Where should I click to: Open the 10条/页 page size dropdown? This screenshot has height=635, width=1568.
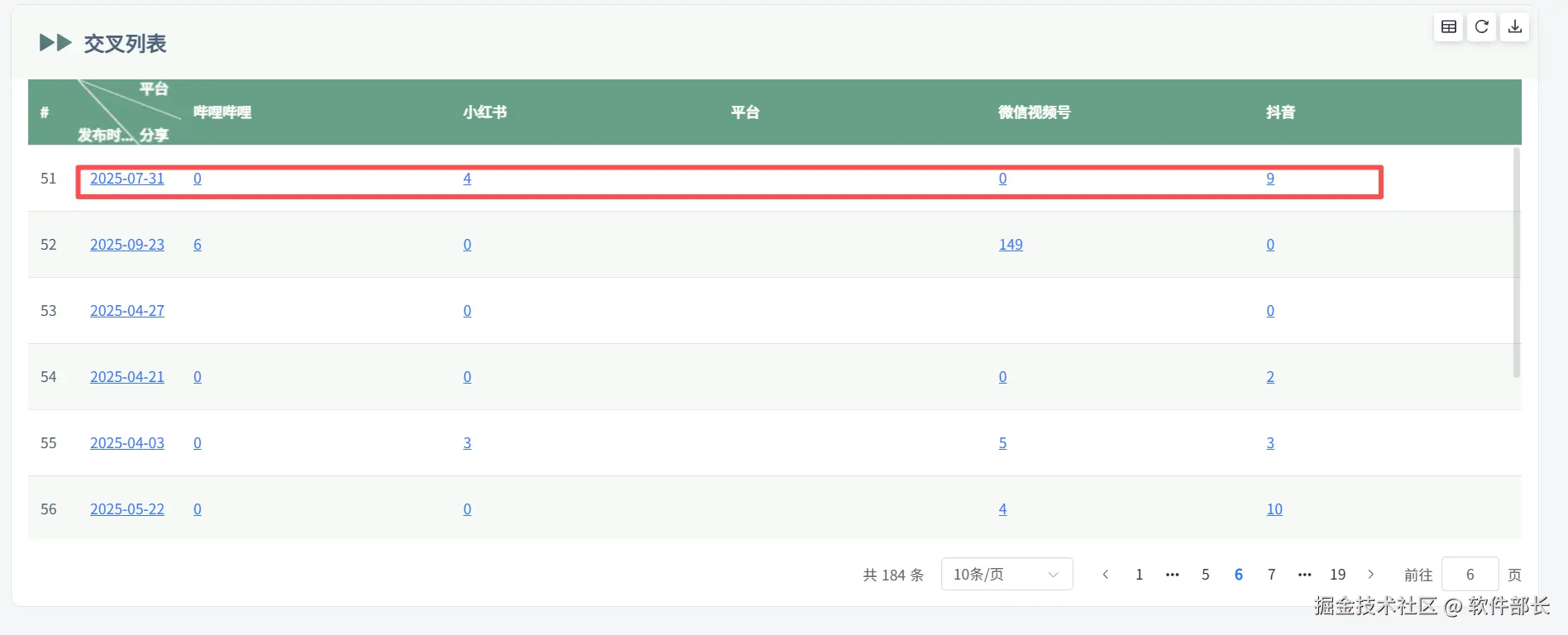tap(1007, 574)
